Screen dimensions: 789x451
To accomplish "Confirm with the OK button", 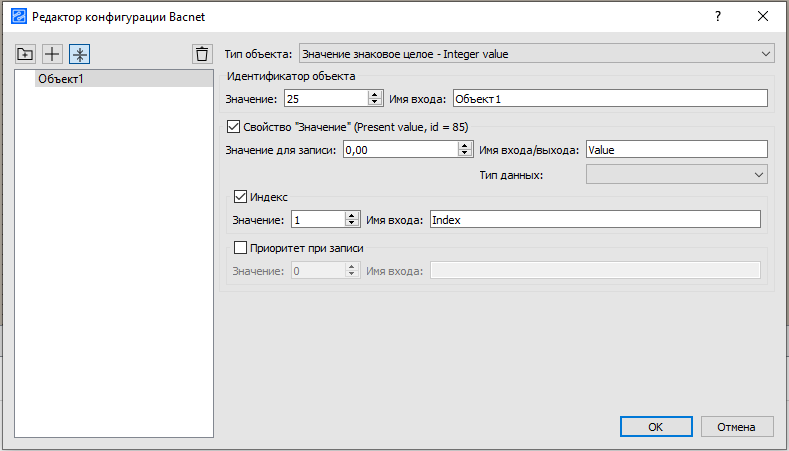I will coord(656,427).
